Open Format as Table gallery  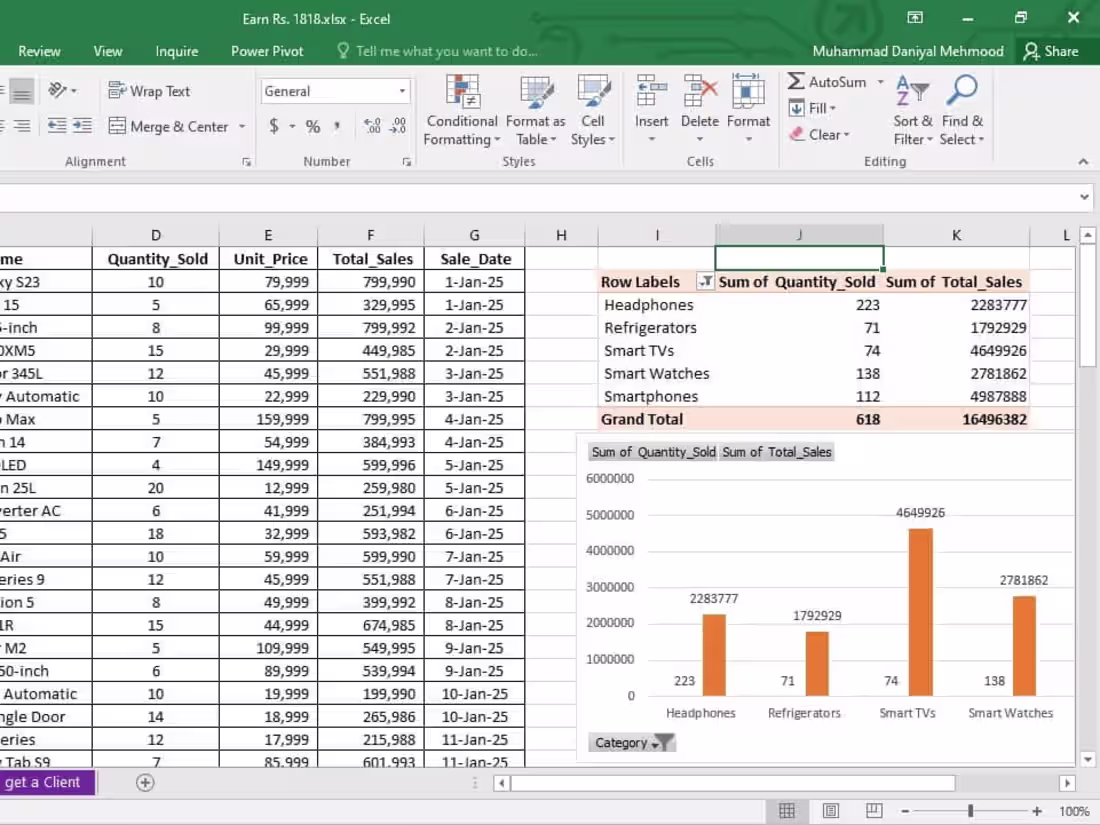pyautogui.click(x=535, y=110)
